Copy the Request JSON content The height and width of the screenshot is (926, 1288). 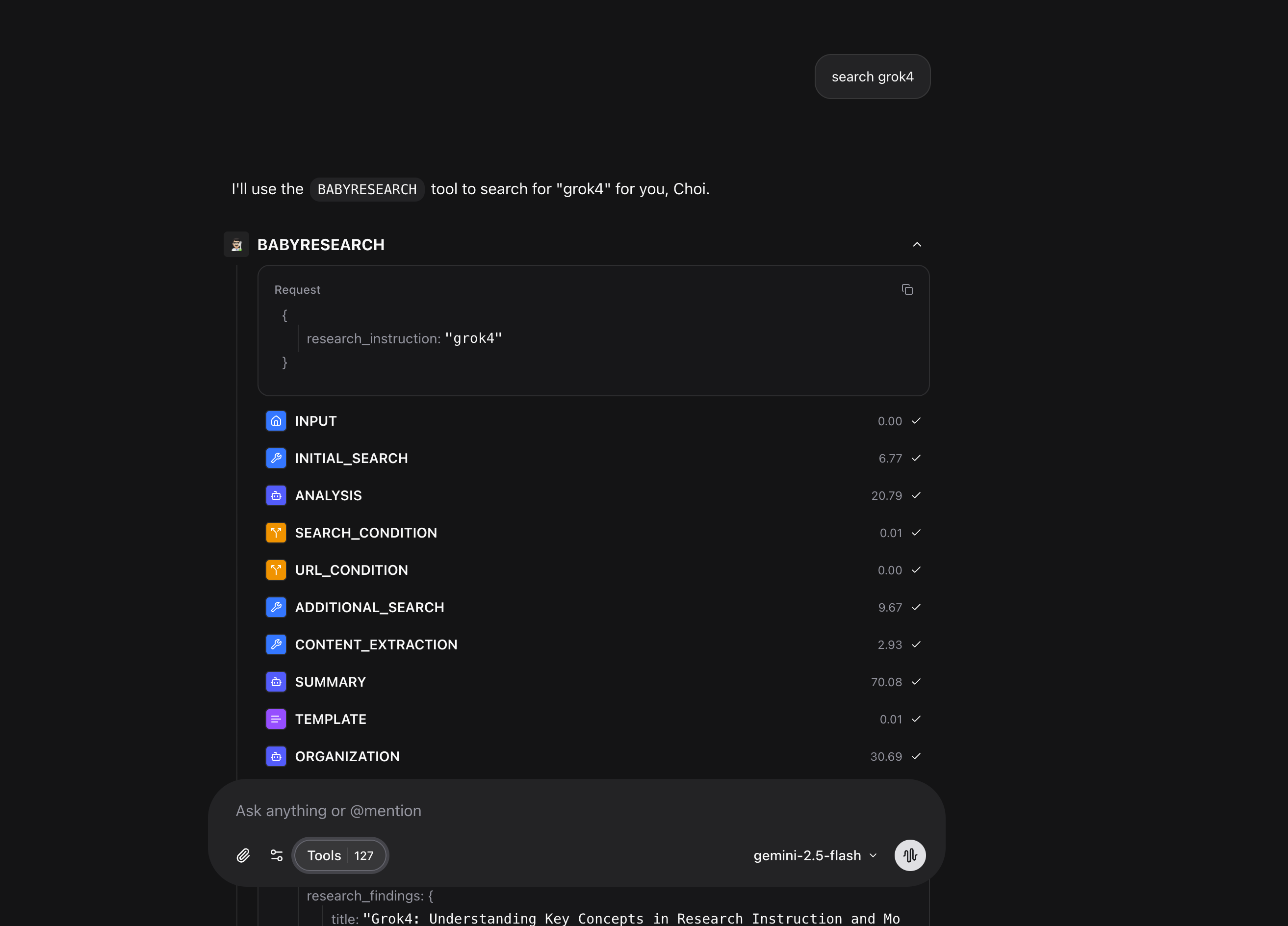point(907,289)
